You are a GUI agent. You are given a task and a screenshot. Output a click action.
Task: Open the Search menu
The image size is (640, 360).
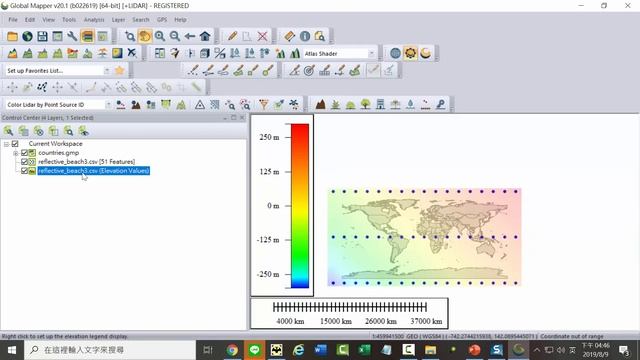(x=140, y=20)
